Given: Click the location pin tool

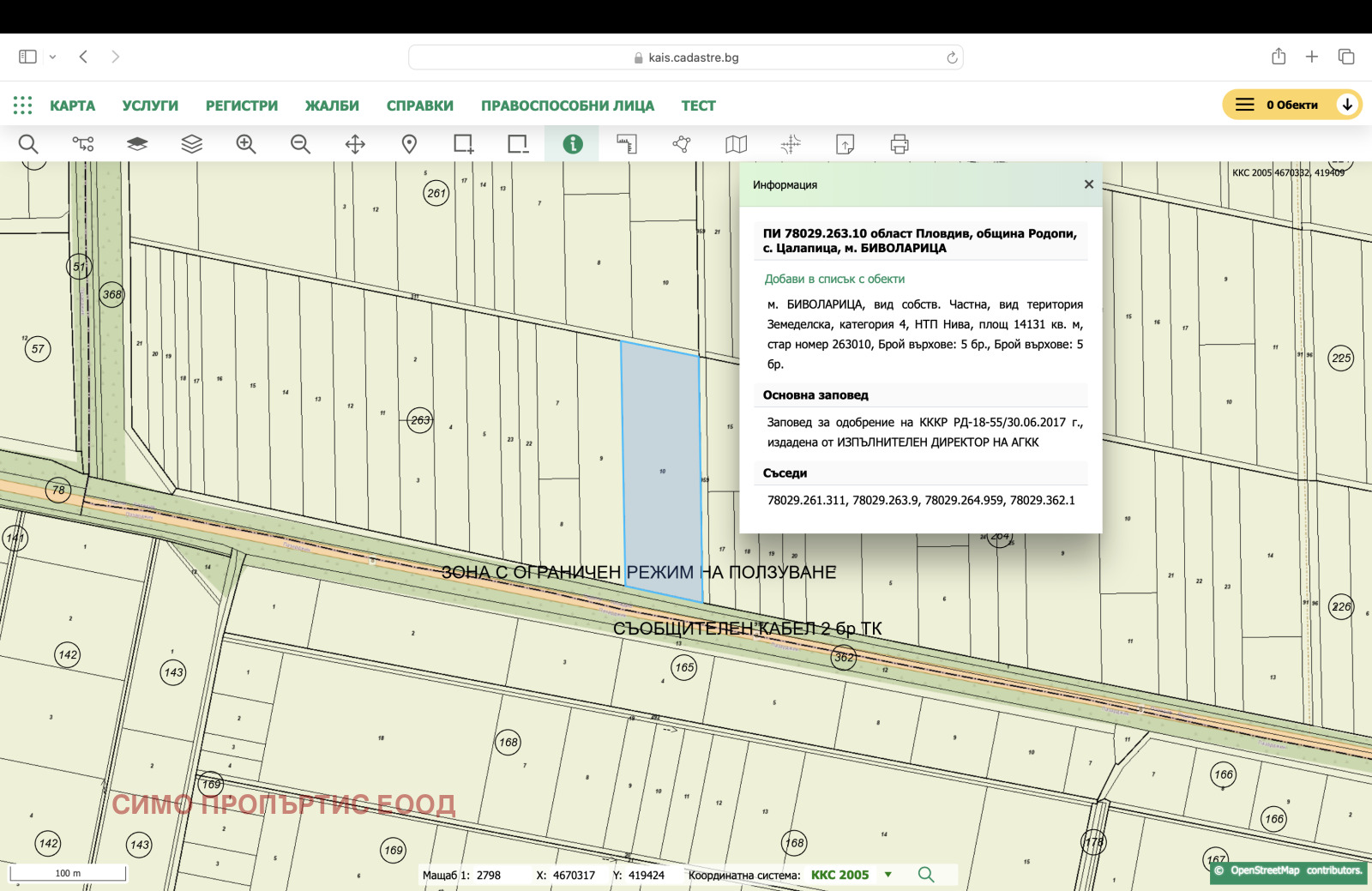Looking at the screenshot, I should 409,144.
